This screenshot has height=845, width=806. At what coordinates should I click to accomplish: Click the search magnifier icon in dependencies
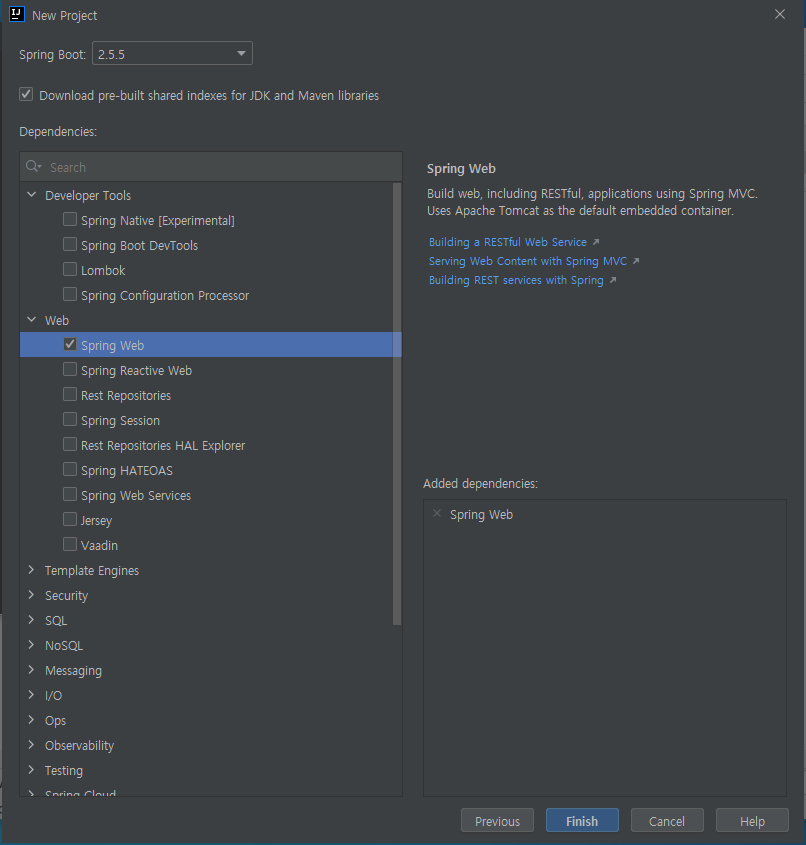pos(33,167)
